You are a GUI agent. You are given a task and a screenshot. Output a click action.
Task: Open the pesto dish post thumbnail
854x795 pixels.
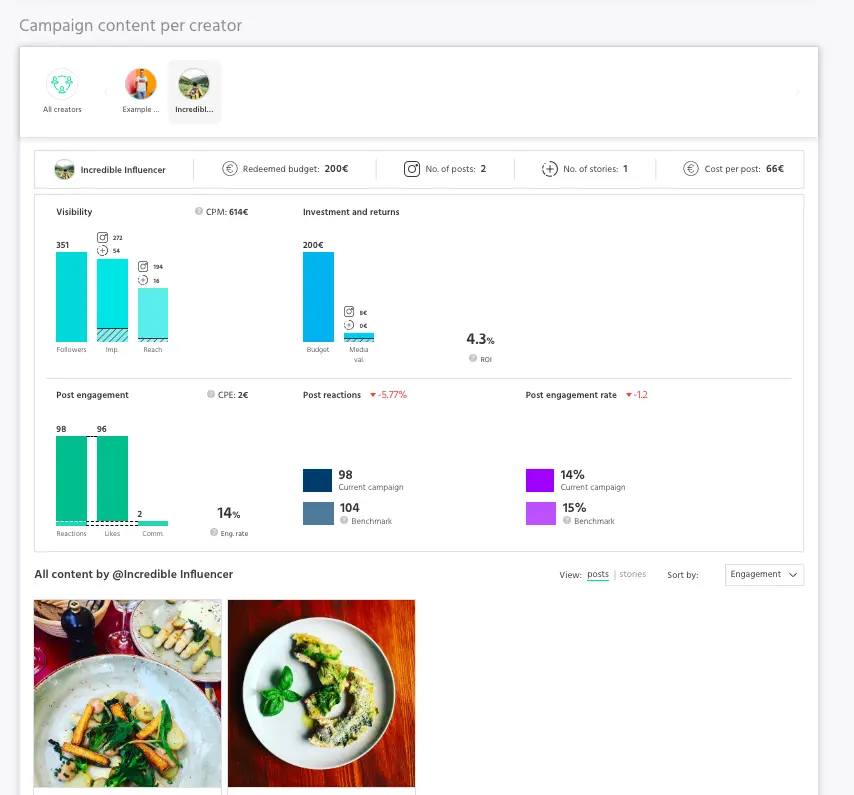point(321,693)
